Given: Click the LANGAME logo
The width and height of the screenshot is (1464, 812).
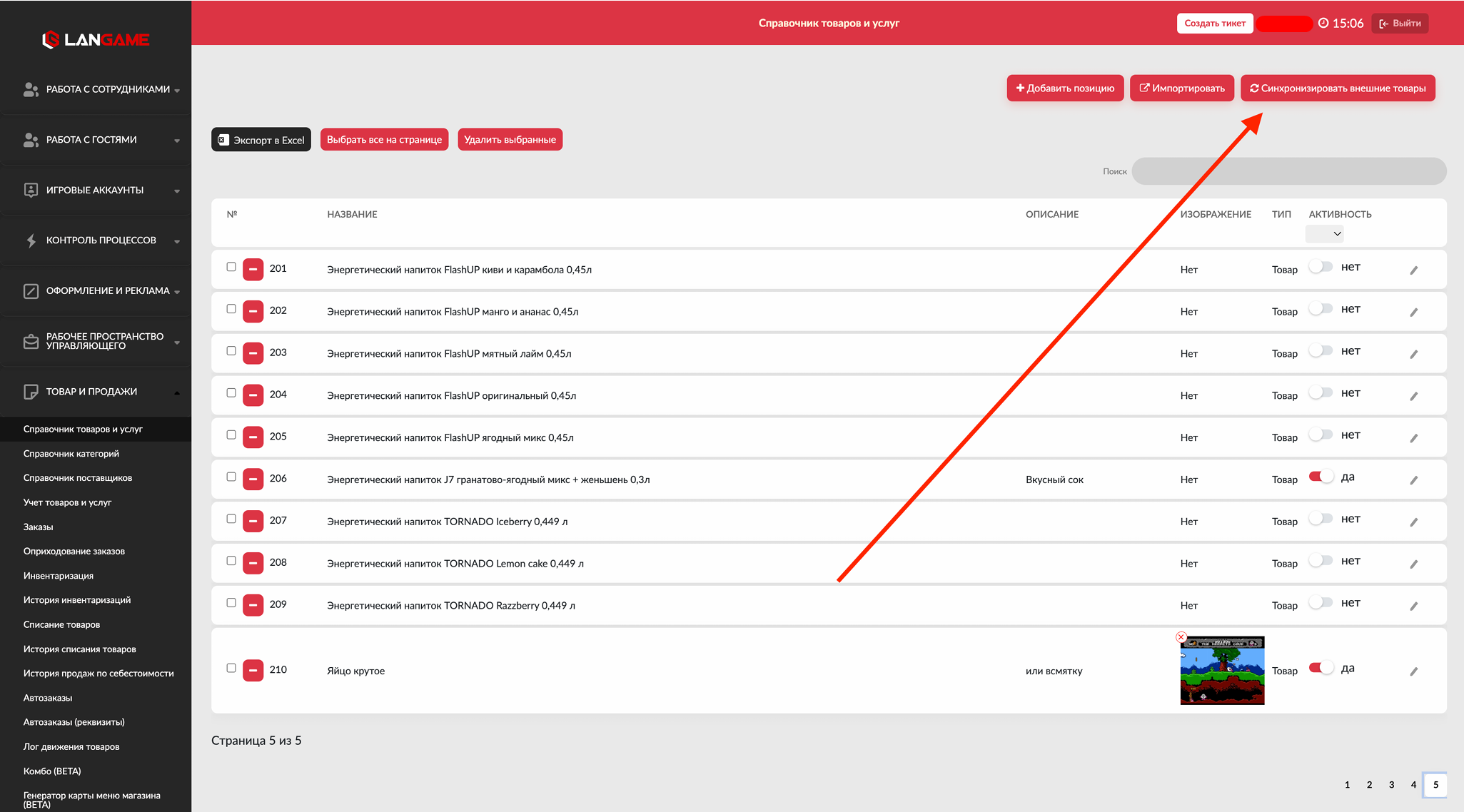Looking at the screenshot, I should click(96, 40).
